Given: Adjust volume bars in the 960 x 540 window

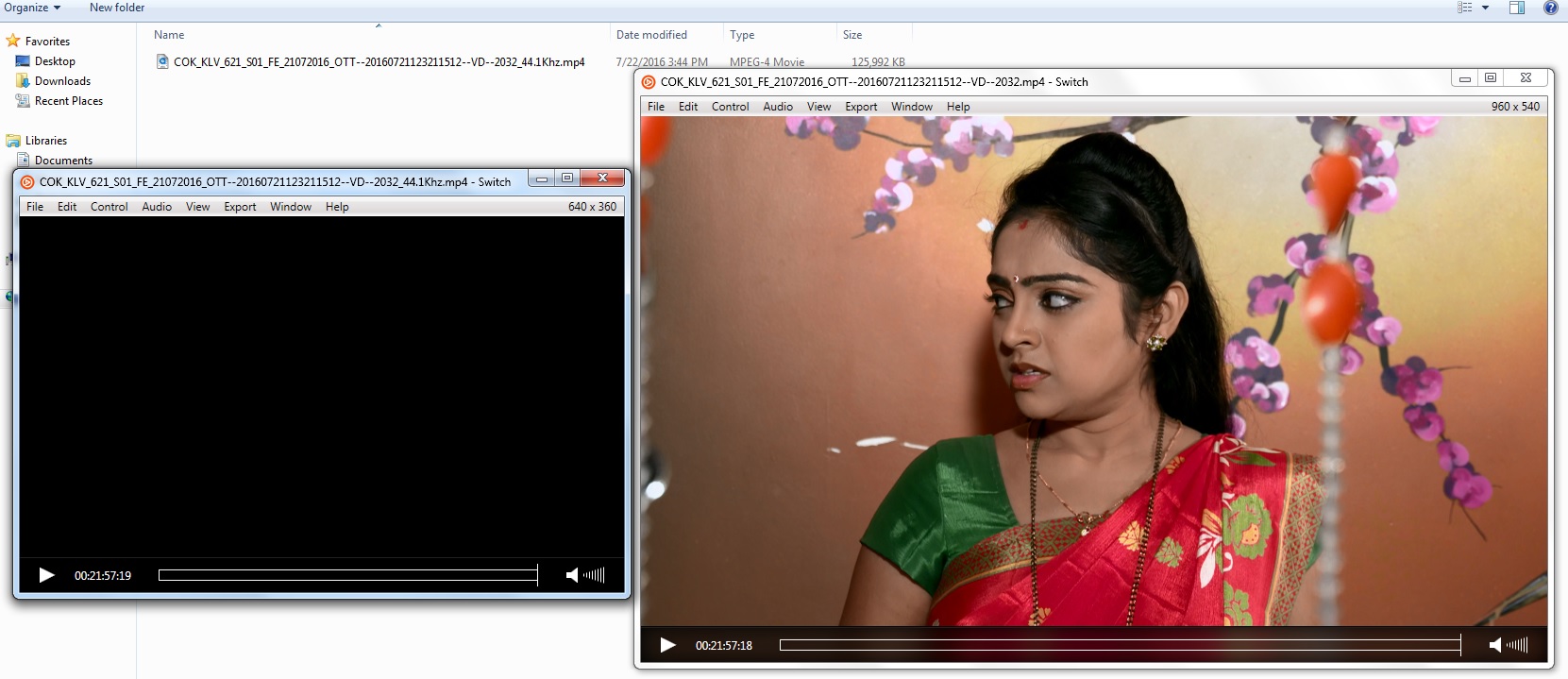Looking at the screenshot, I should pos(1517,645).
